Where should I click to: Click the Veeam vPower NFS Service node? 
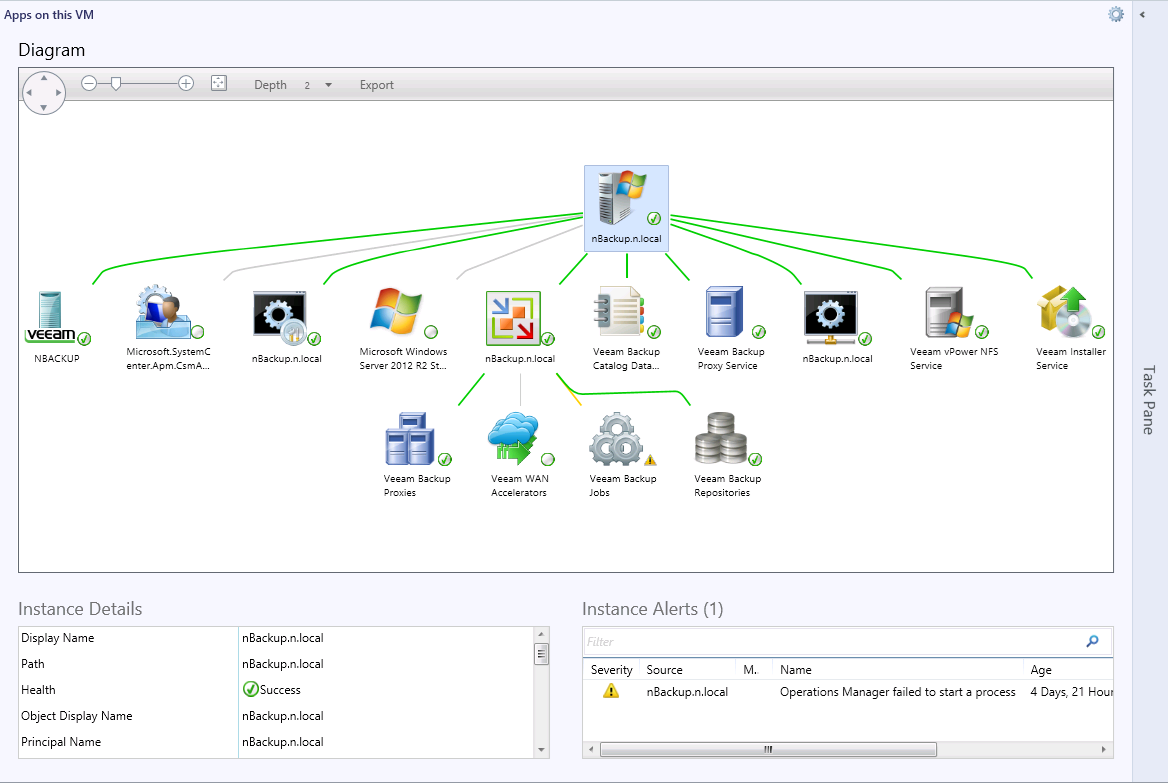(954, 328)
